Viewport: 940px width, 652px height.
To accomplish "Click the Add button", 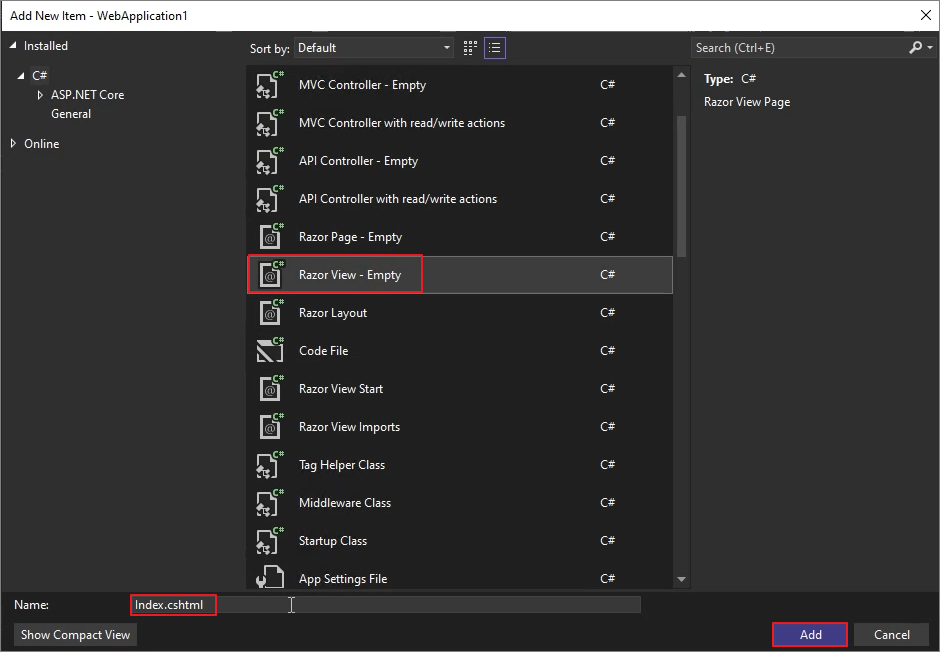I will (810, 635).
